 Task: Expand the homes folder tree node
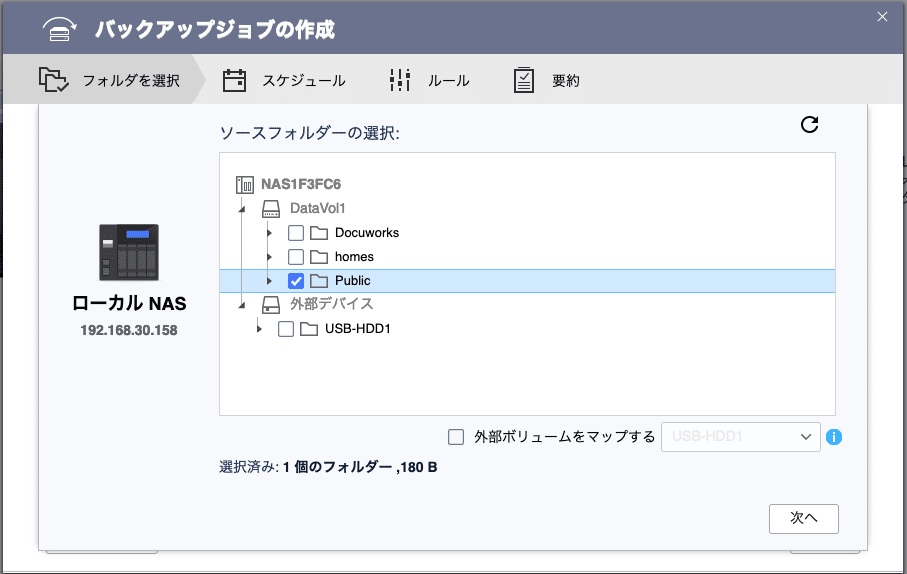(x=269, y=257)
